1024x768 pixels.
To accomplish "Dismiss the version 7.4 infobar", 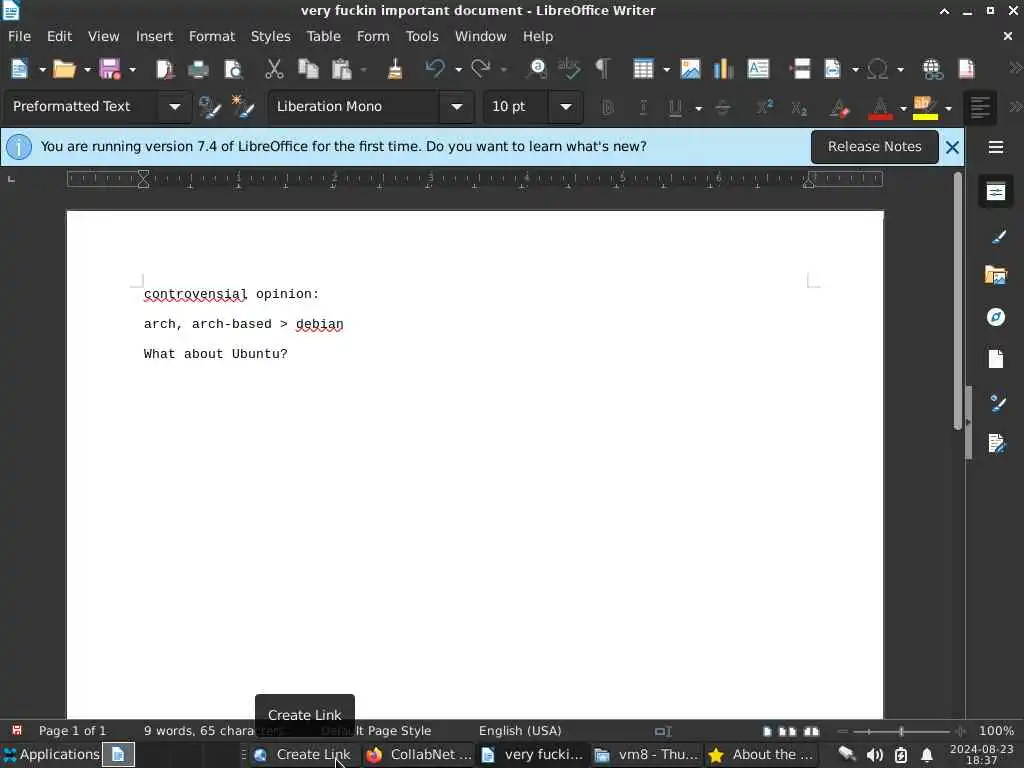I will pos(952,148).
